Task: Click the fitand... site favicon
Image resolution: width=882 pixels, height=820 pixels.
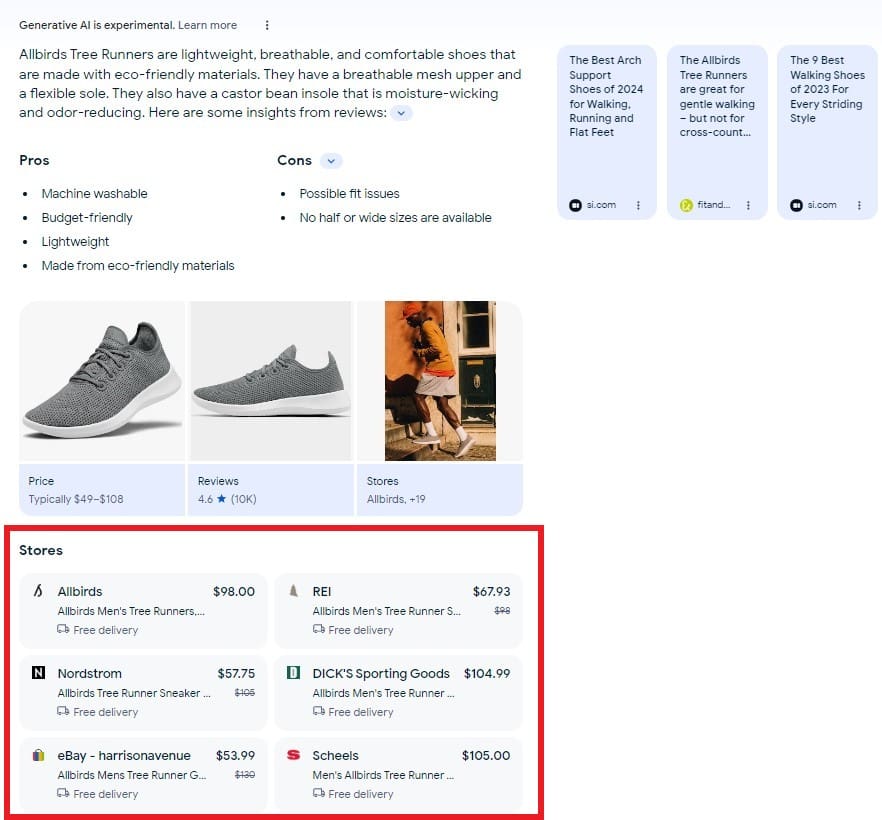Action: point(686,205)
